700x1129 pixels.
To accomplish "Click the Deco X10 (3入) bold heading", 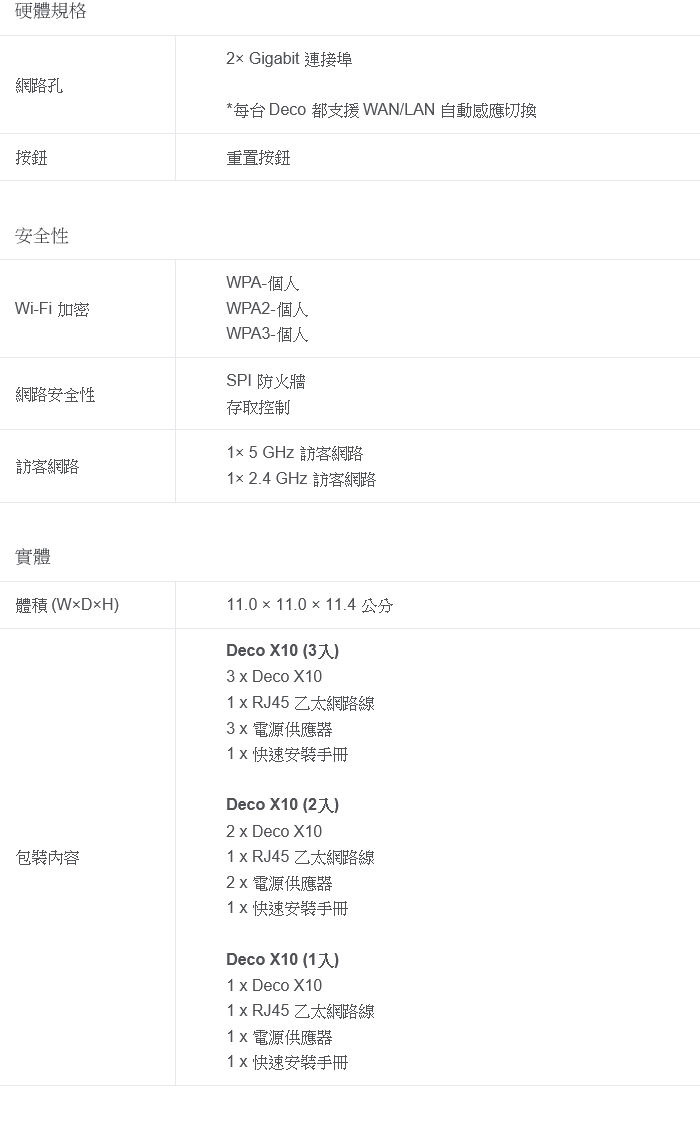I will pyautogui.click(x=282, y=651).
